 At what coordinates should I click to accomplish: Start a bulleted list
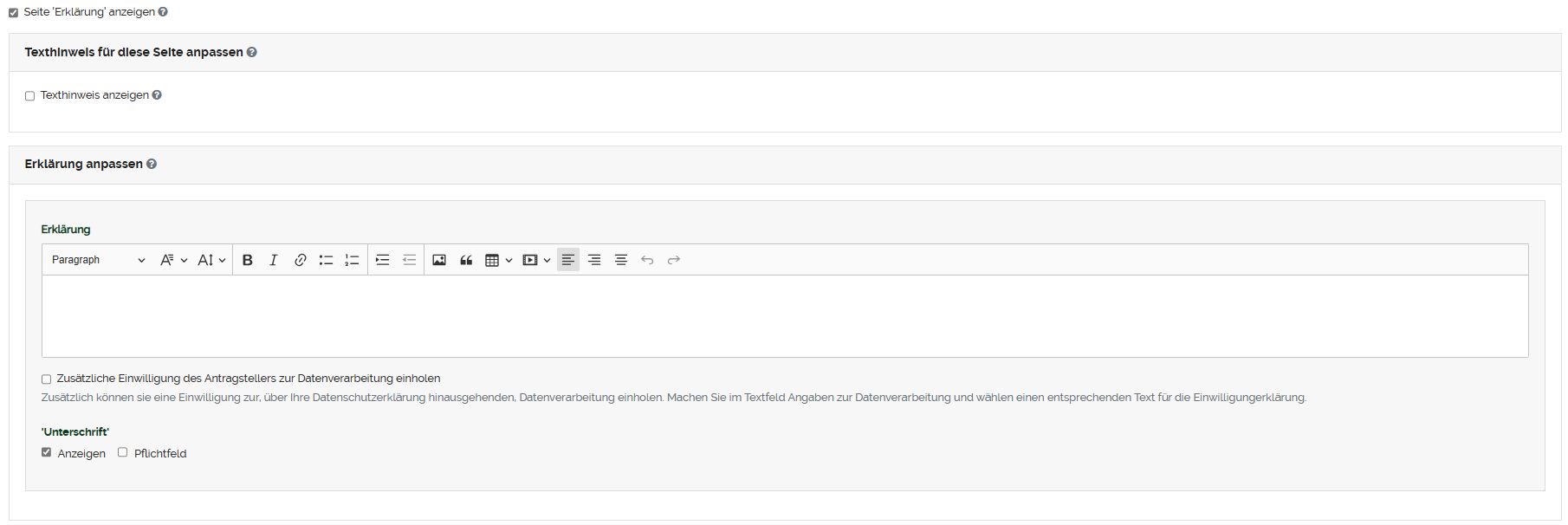tap(326, 260)
